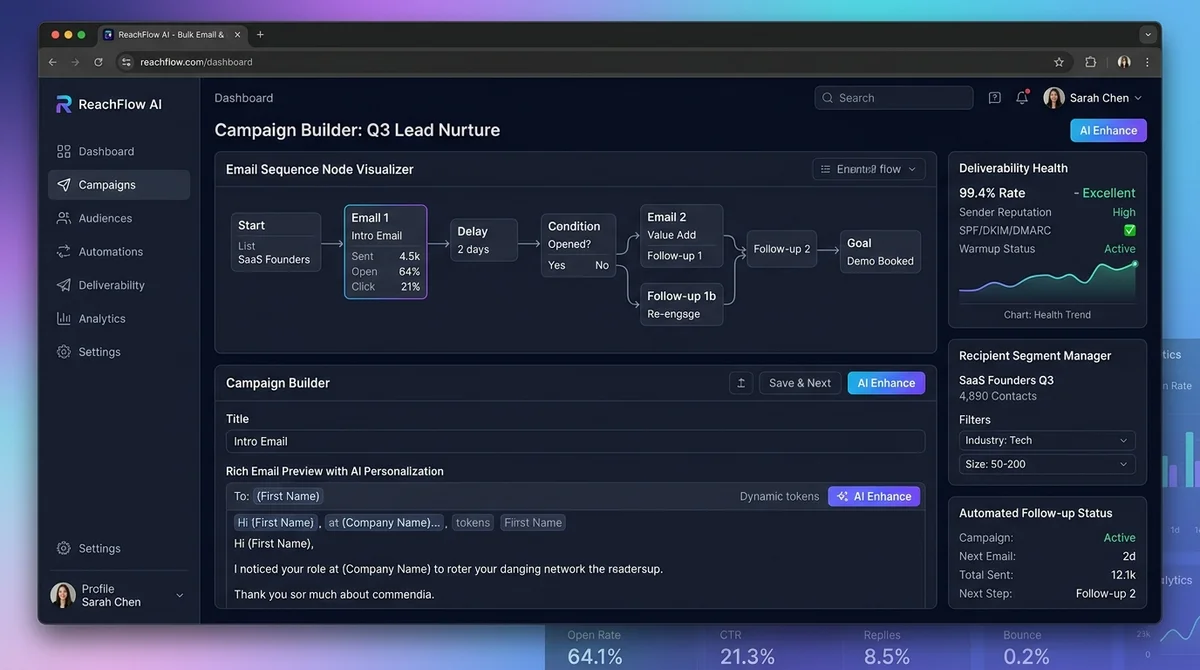
Task: Select the ReachFlow AI browser tab
Action: point(172,35)
